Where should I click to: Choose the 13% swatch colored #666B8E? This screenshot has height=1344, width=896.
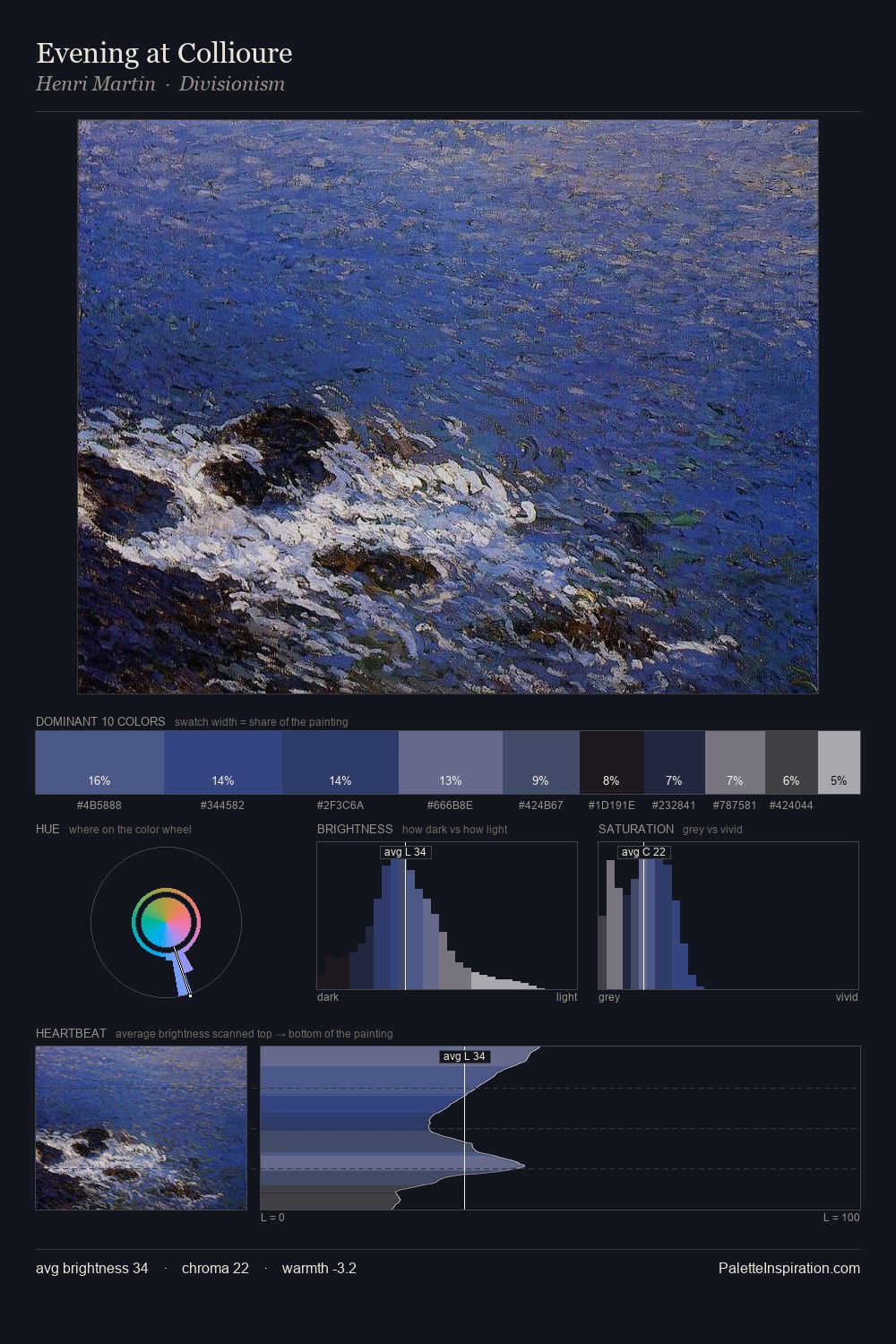tap(451, 762)
